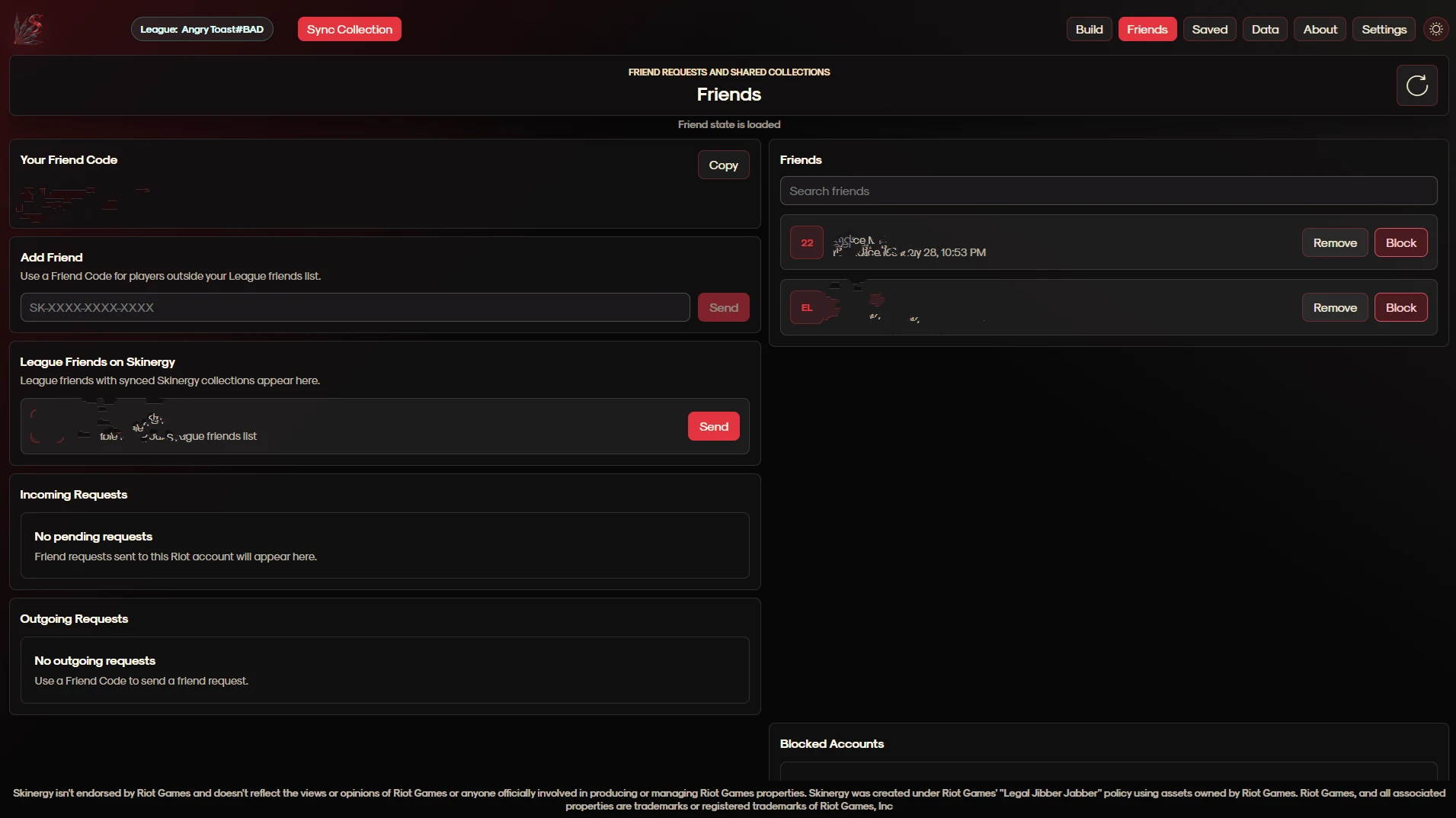Click the 'Outgoing Requests' heading

coord(74,619)
